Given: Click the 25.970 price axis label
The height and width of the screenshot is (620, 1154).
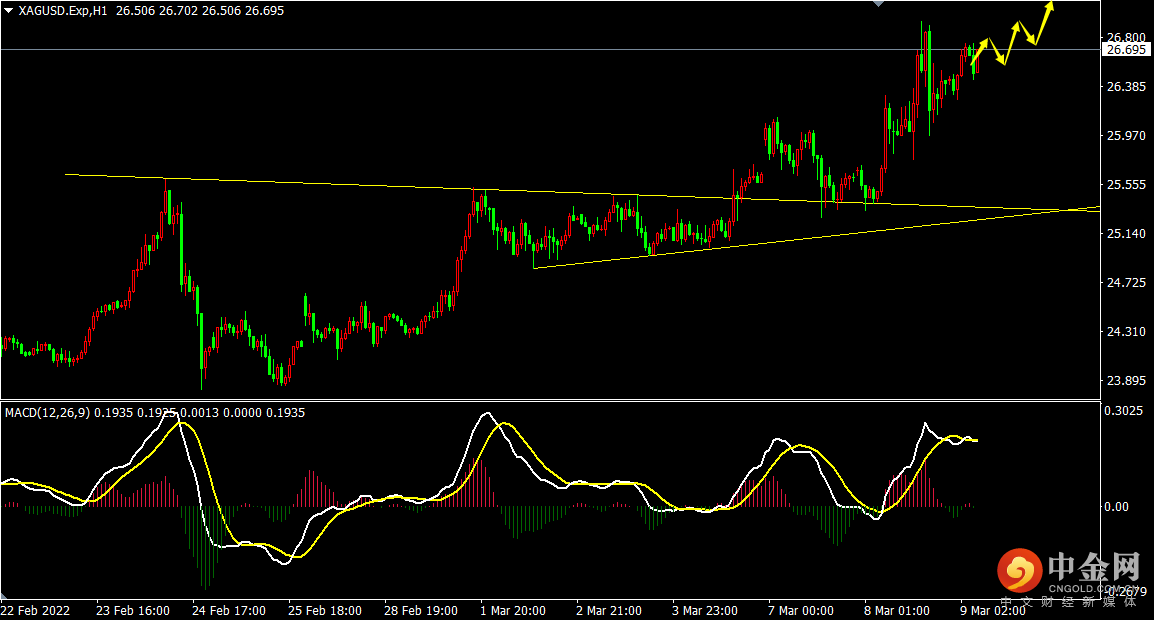Looking at the screenshot, I should [x=1126, y=136].
